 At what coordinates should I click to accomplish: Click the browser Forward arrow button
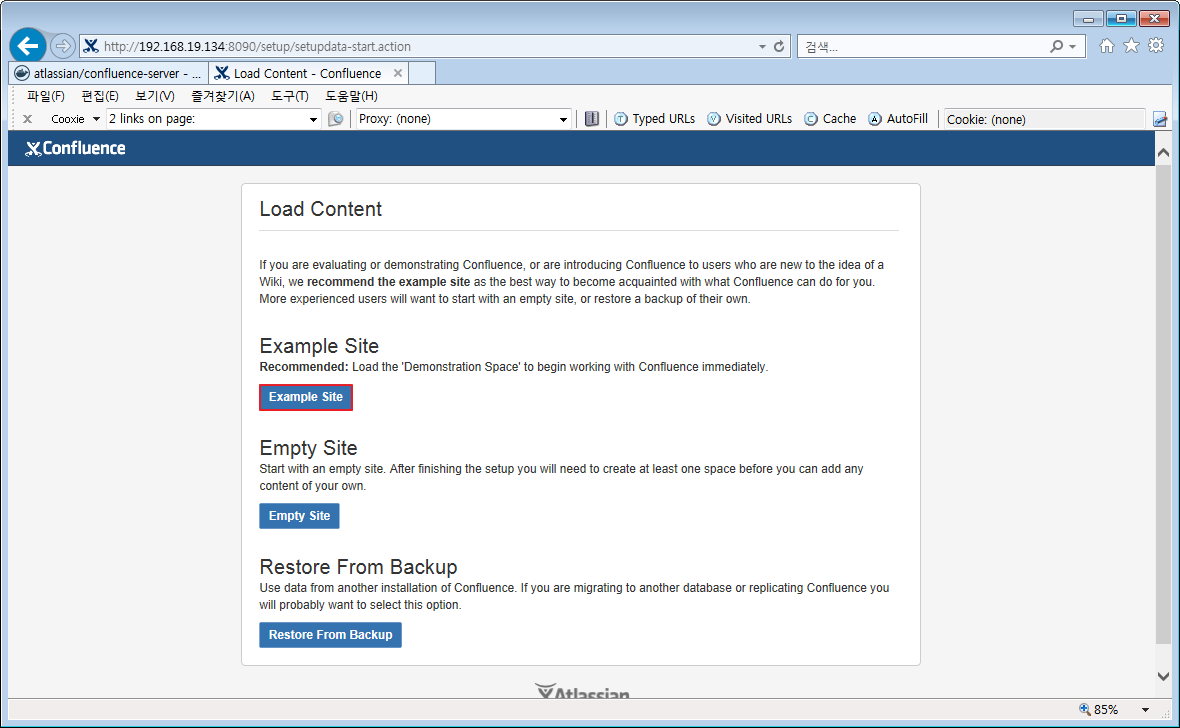click(63, 46)
